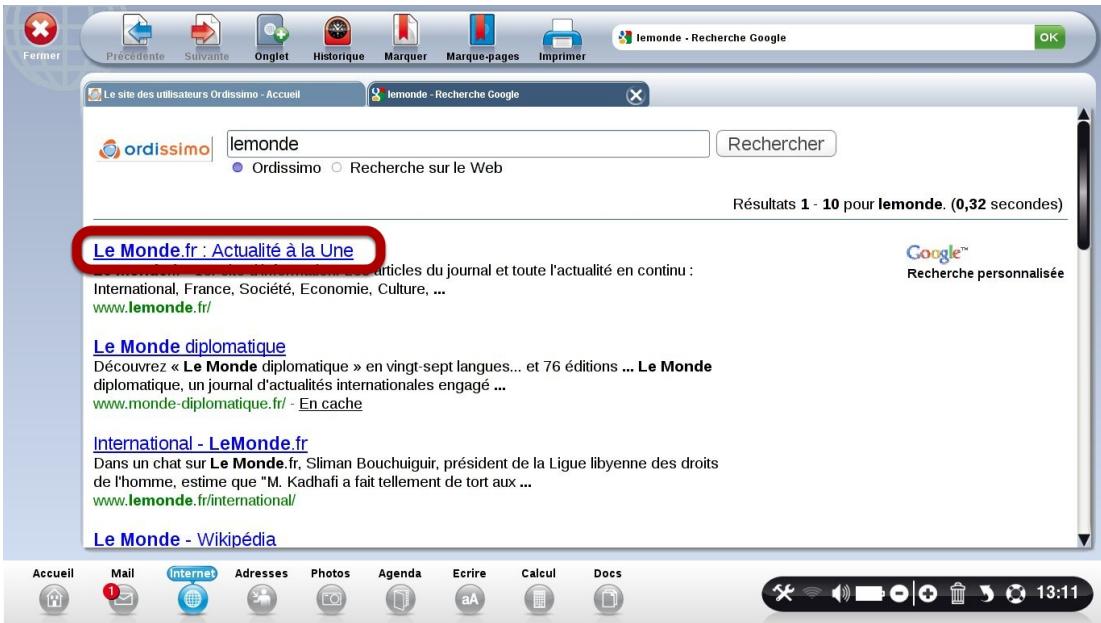This screenshot has width=1101, height=623.
Task: Confirm the address with the OK button
Action: (x=1049, y=37)
